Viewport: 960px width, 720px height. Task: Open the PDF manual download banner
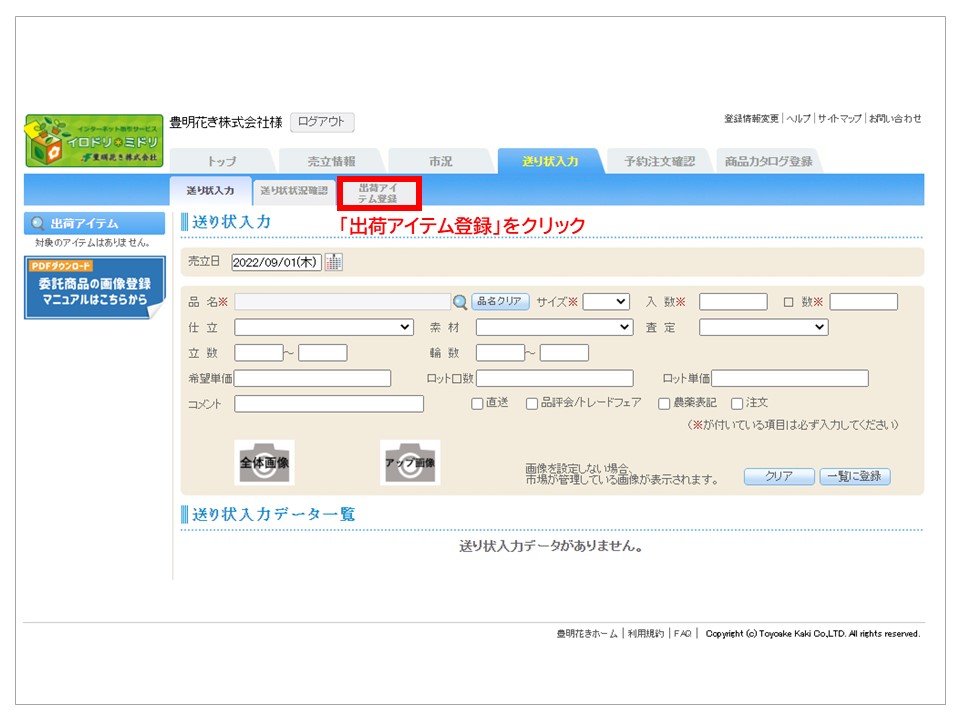pos(94,288)
